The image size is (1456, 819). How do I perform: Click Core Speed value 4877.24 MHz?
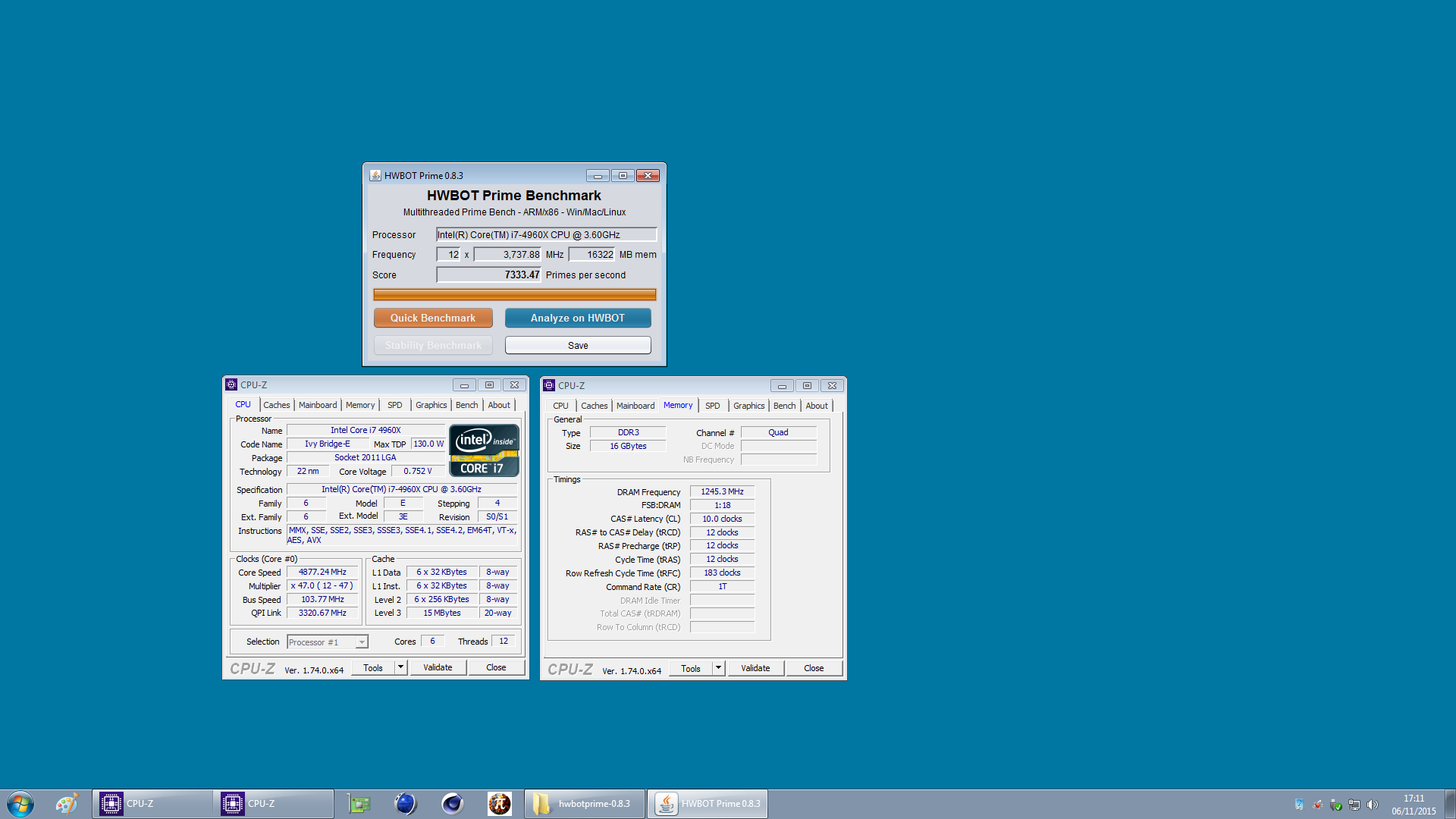click(x=322, y=572)
